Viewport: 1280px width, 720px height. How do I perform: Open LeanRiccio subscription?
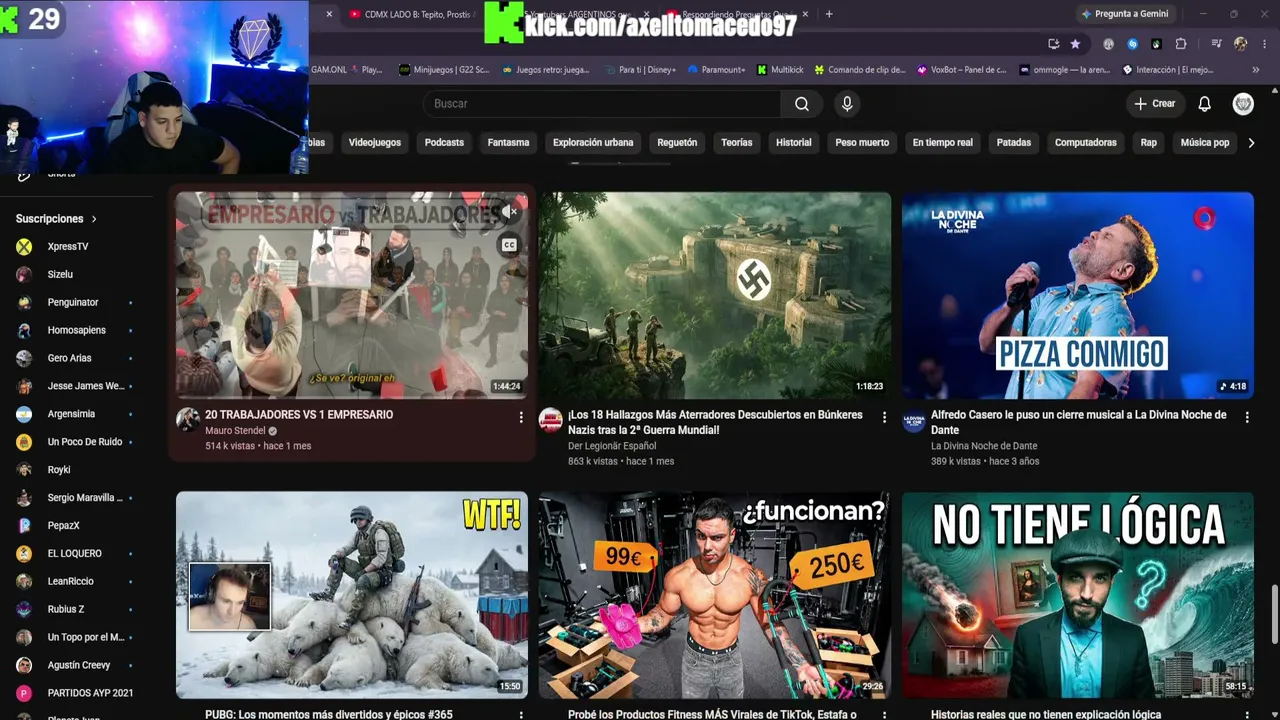pos(70,581)
